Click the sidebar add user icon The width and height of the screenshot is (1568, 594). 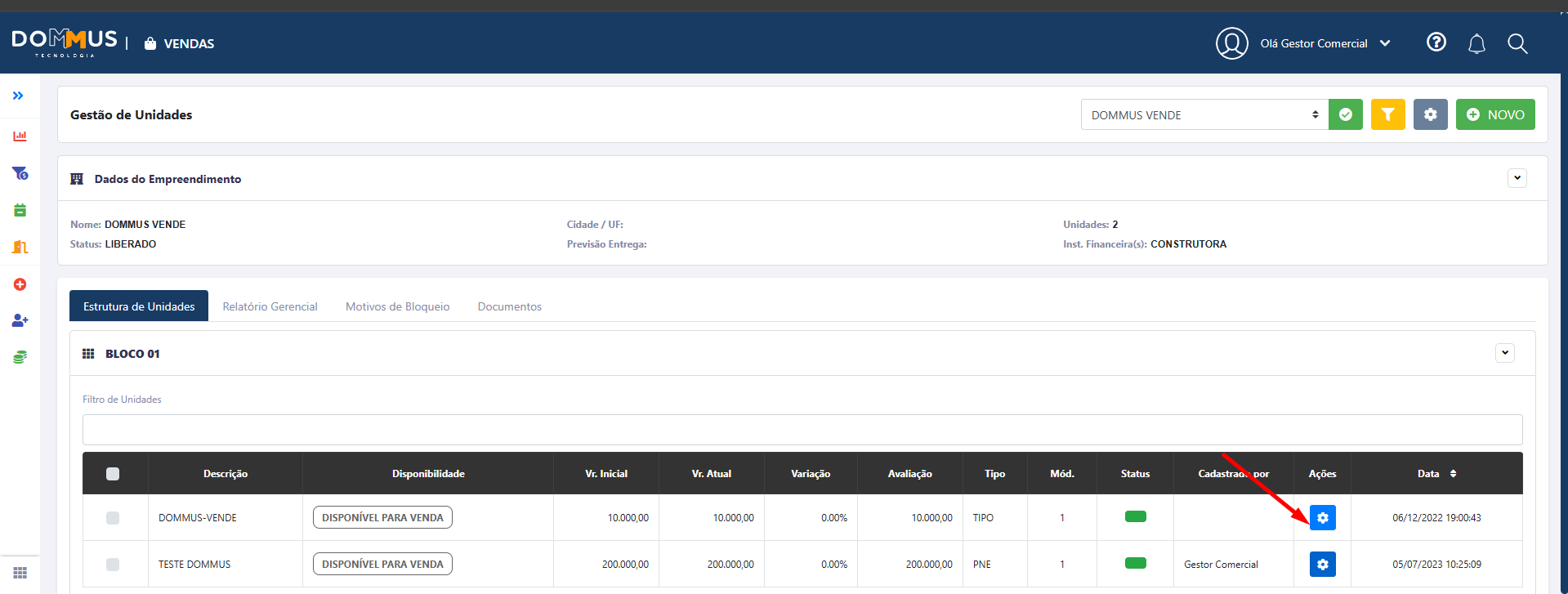click(x=20, y=320)
